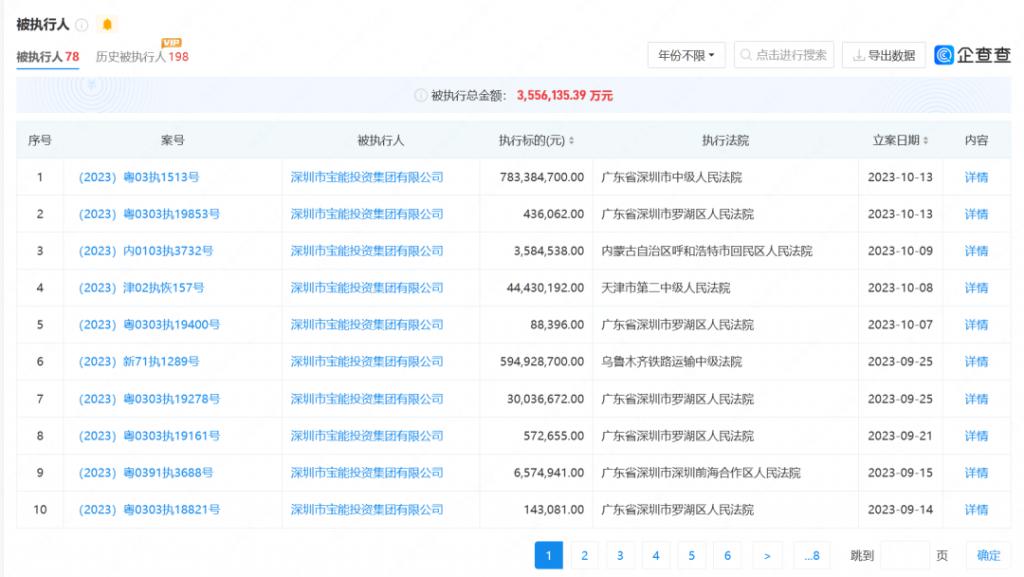Click 确定 to confirm page jump

[988, 555]
